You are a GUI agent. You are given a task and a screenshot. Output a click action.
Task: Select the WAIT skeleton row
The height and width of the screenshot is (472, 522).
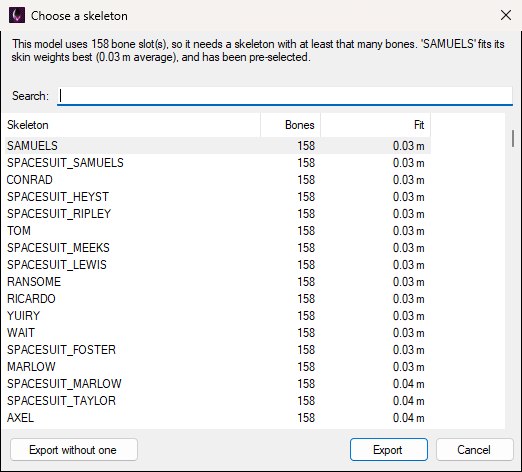pos(218,333)
